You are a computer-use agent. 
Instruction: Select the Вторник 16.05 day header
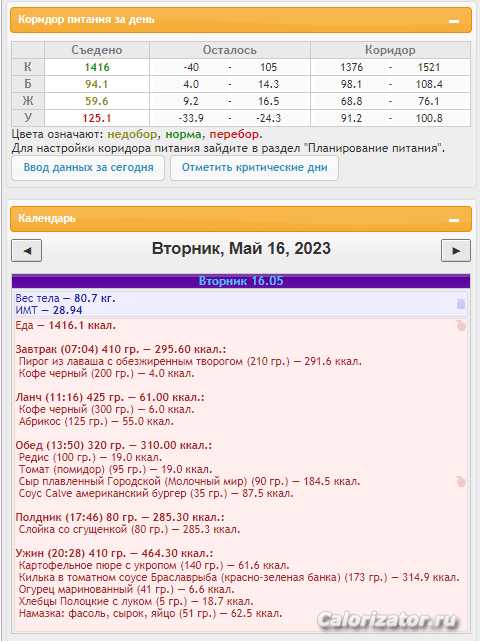click(241, 281)
